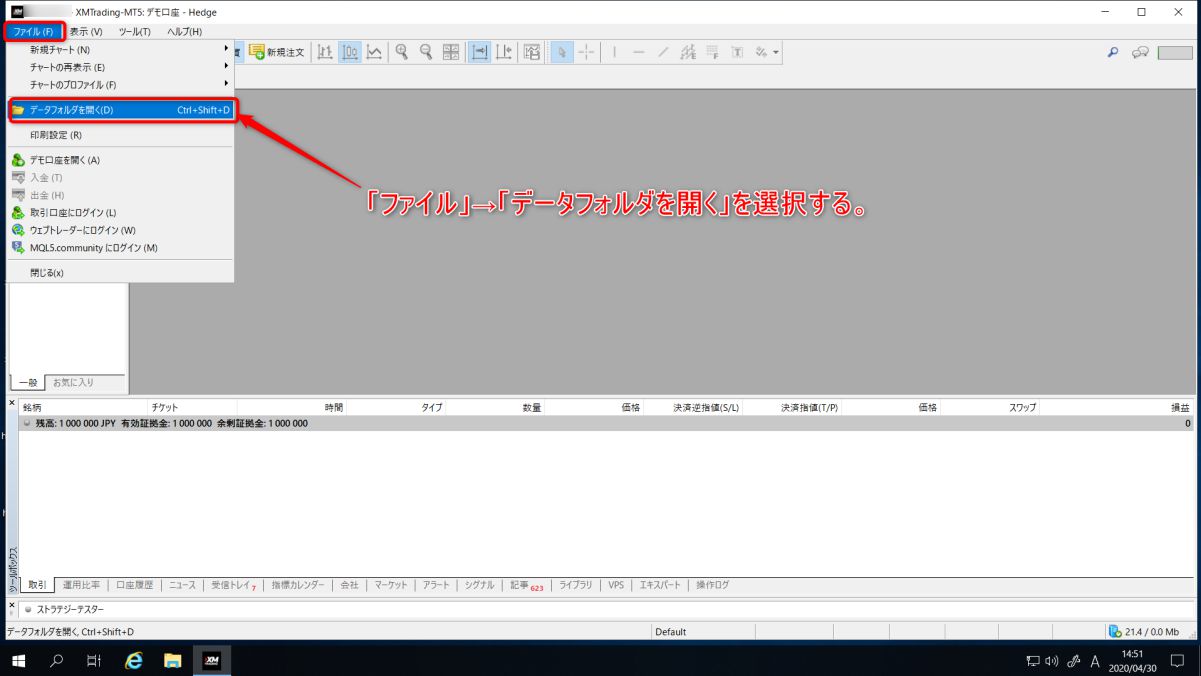Toggle chart shift from right edge
Viewport: 1201px width, 676px height.
(x=504, y=51)
